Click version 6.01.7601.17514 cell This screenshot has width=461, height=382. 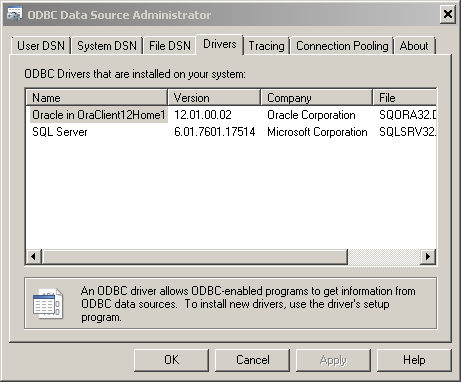coord(215,132)
